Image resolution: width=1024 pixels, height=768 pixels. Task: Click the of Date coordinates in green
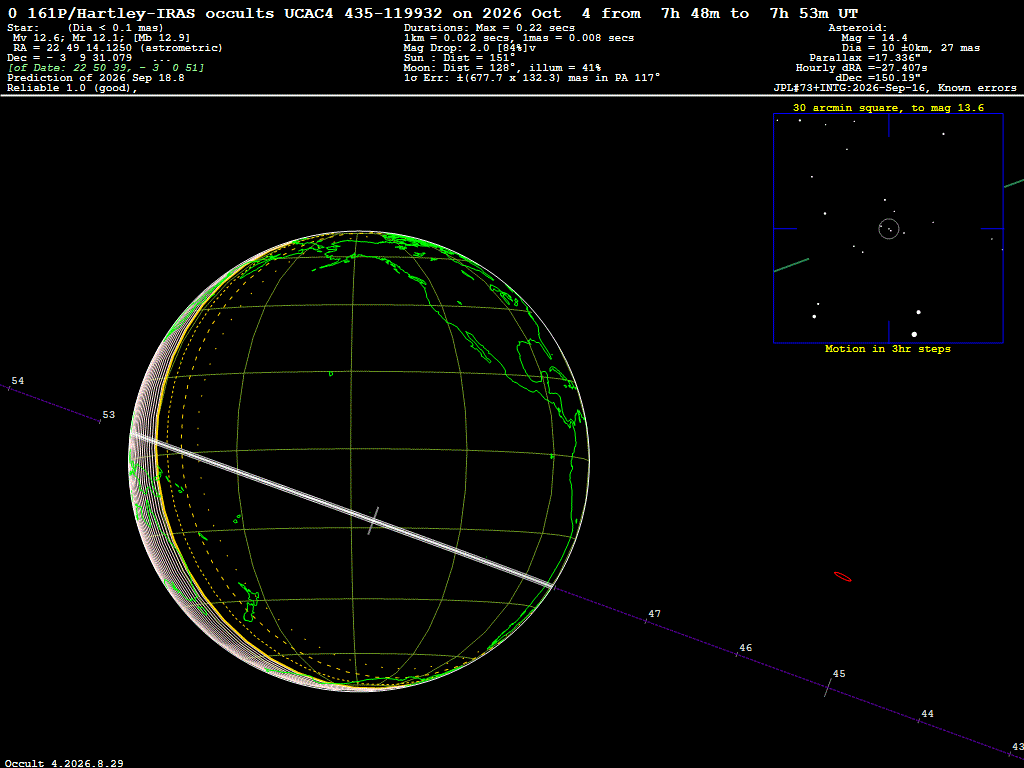106,68
